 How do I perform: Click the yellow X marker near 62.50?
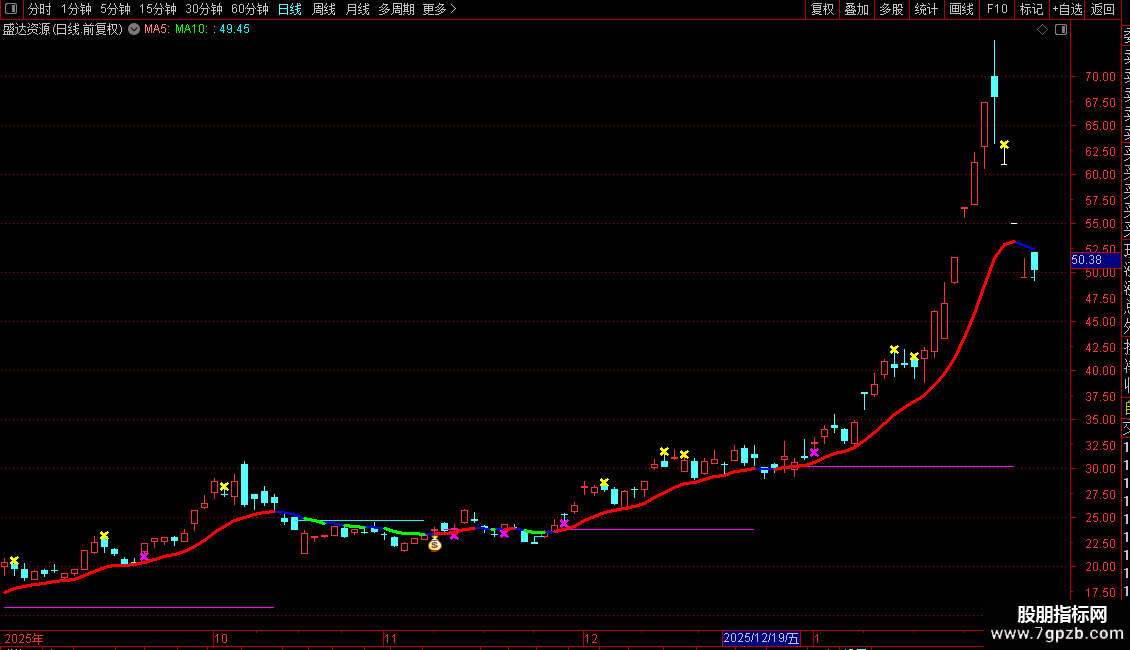[x=1004, y=145]
